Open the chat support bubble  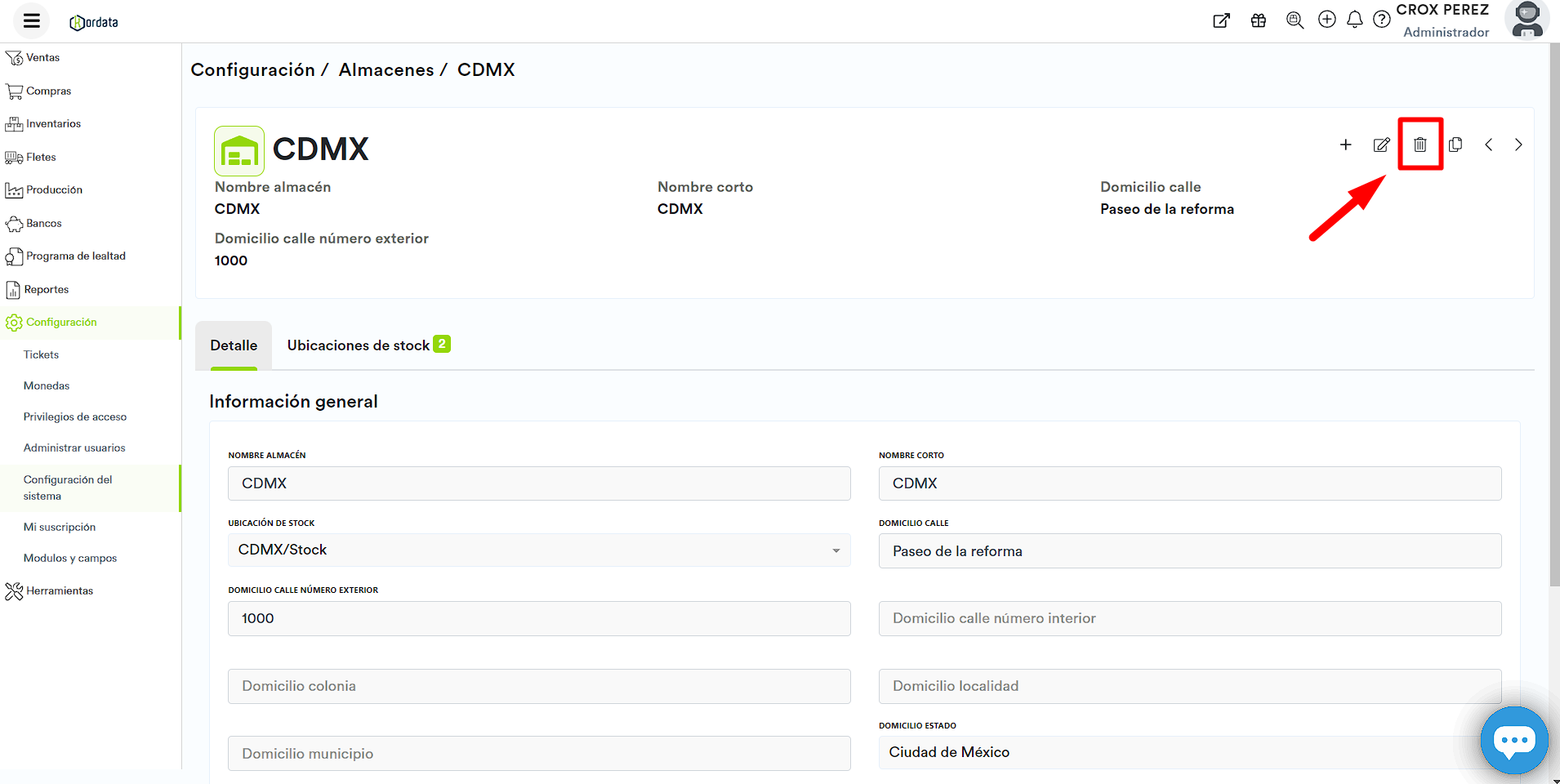[x=1513, y=740]
